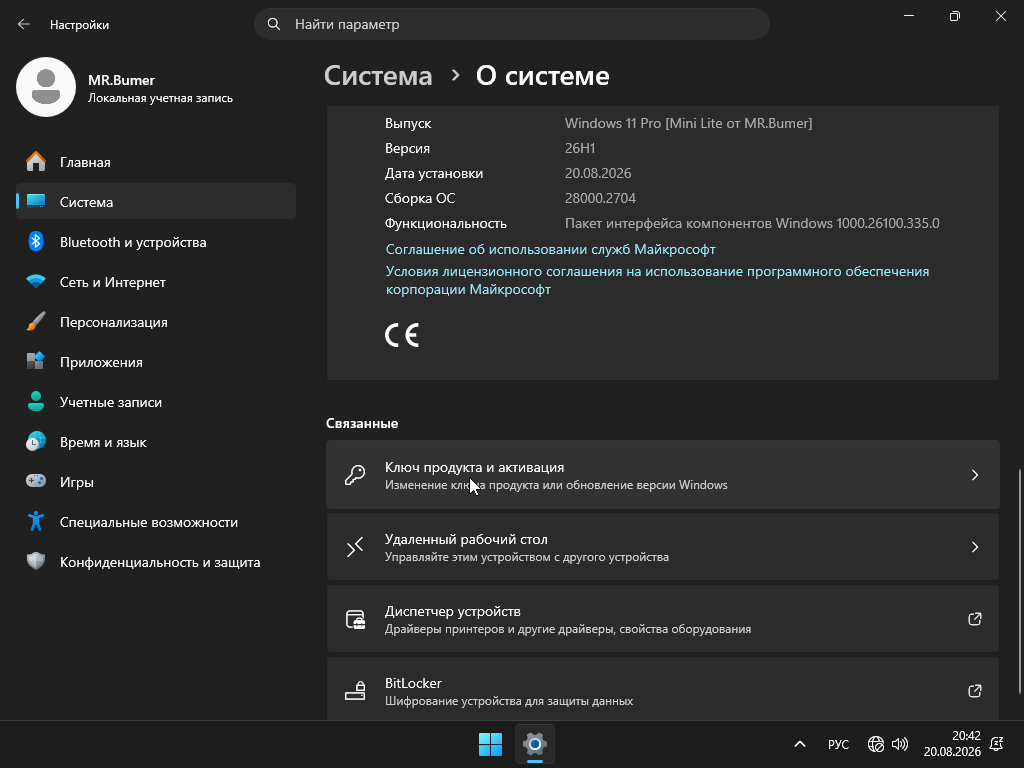
Task: Open Удаленный рабочий стол settings
Action: (662, 547)
